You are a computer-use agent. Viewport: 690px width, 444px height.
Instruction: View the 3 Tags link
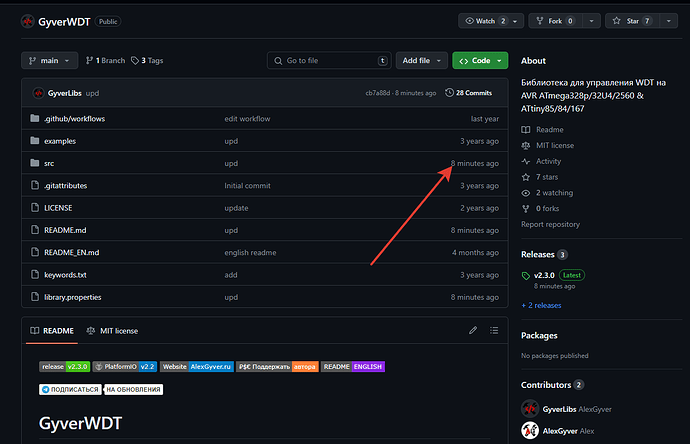[147, 60]
